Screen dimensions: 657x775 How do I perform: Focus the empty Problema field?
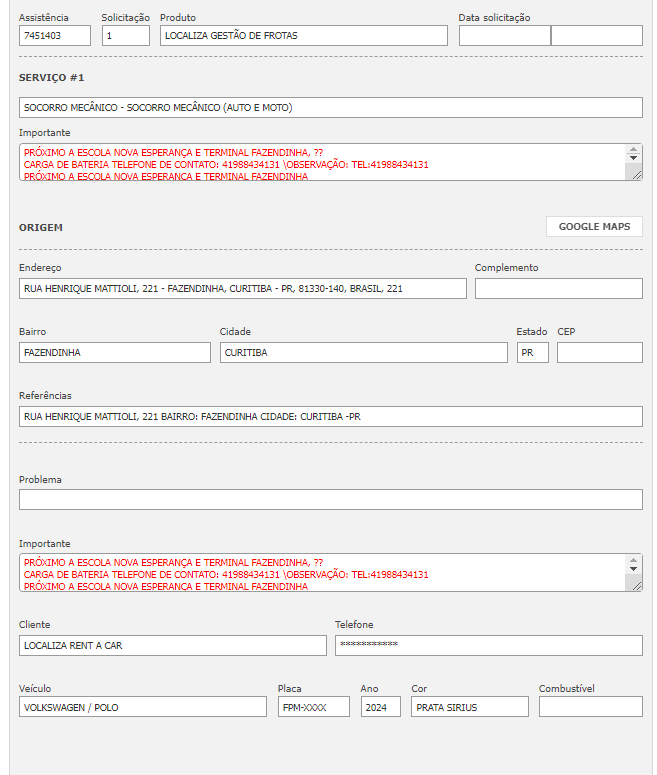point(330,500)
